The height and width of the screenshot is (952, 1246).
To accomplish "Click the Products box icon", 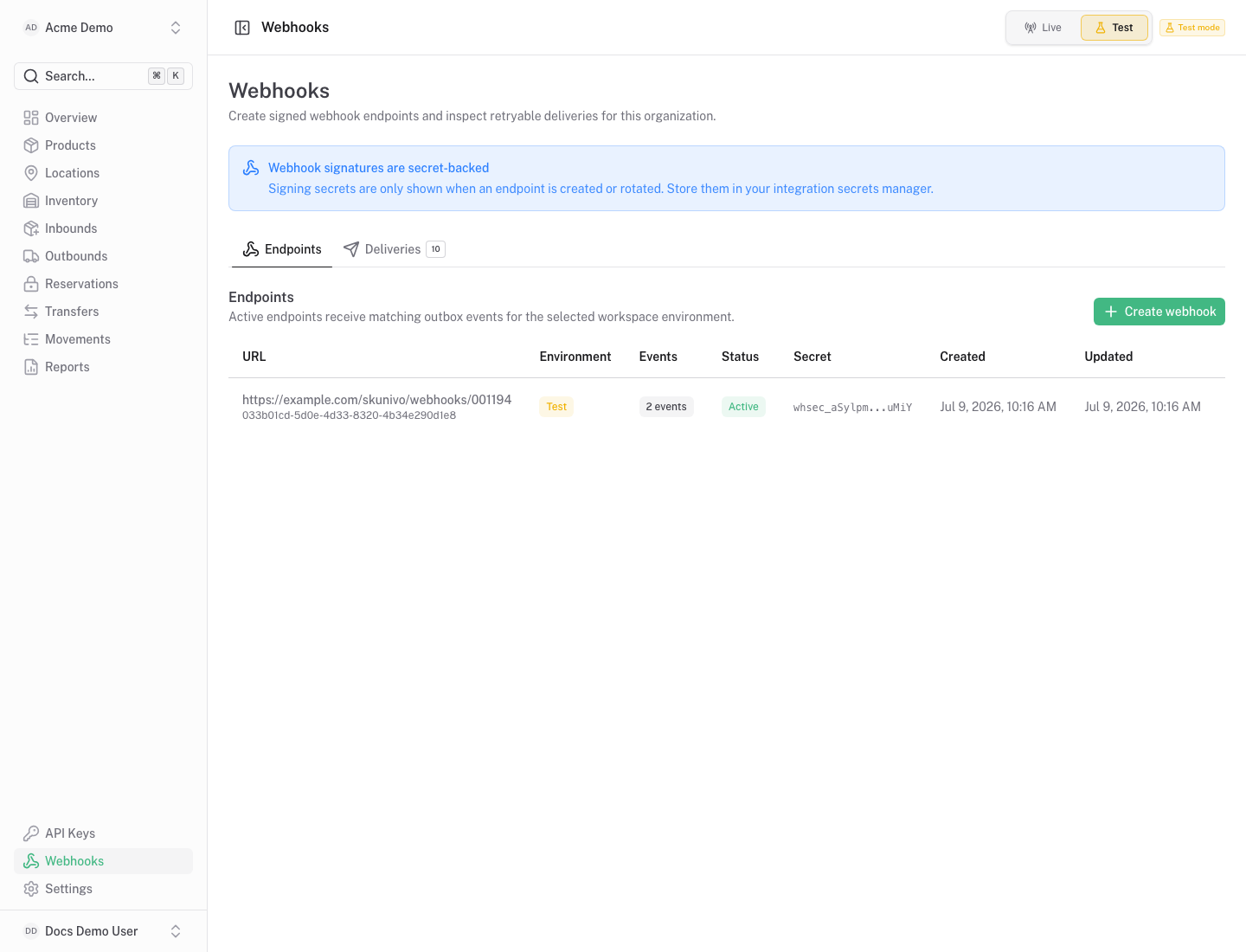I will click(31, 145).
